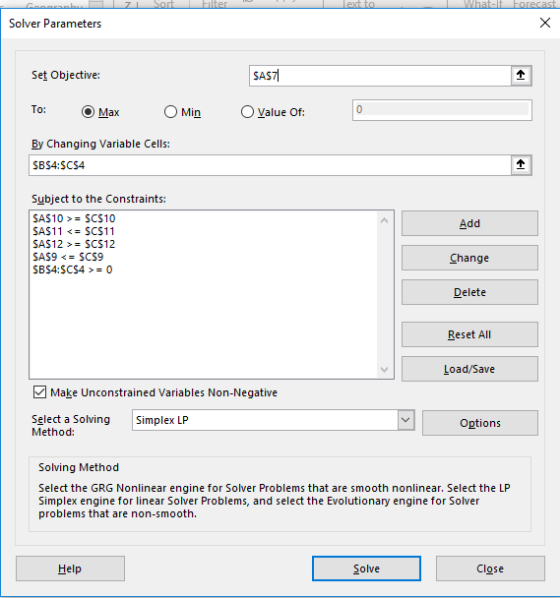
Task: Click the Value Of number field
Action: 442,110
